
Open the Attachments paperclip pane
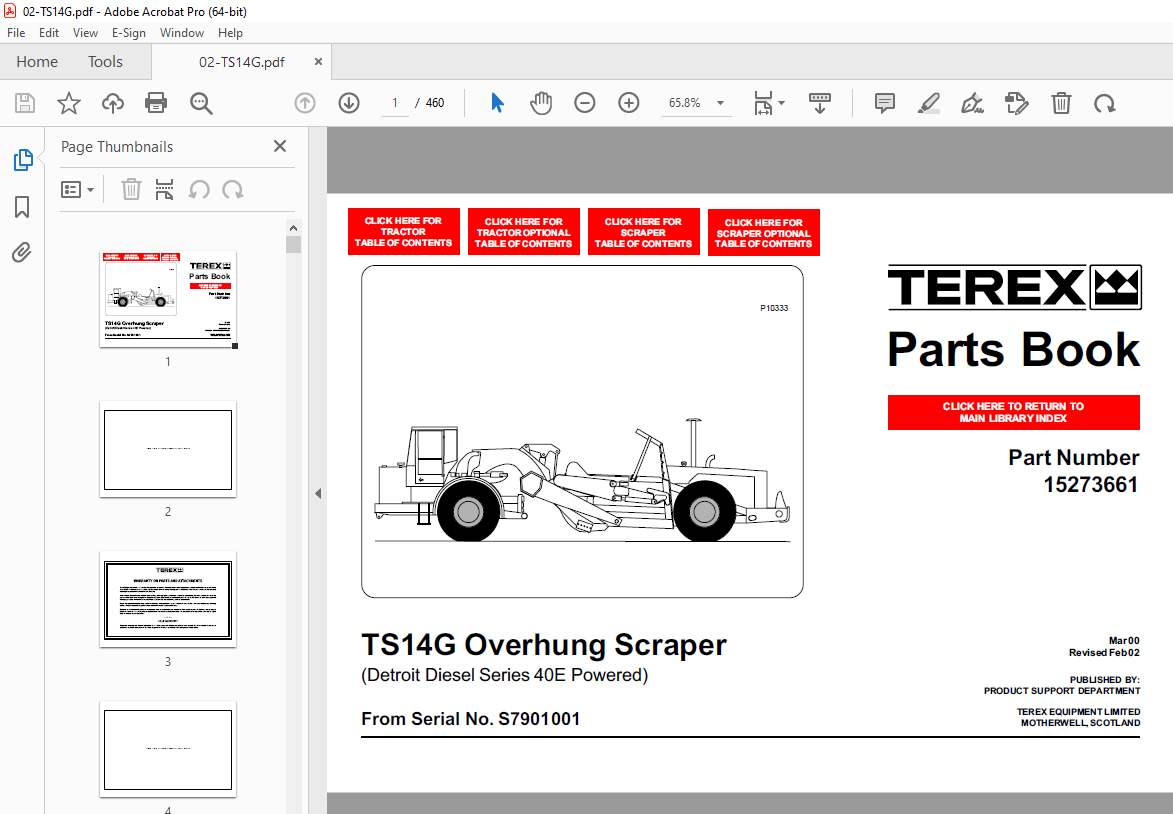pyautogui.click(x=22, y=253)
